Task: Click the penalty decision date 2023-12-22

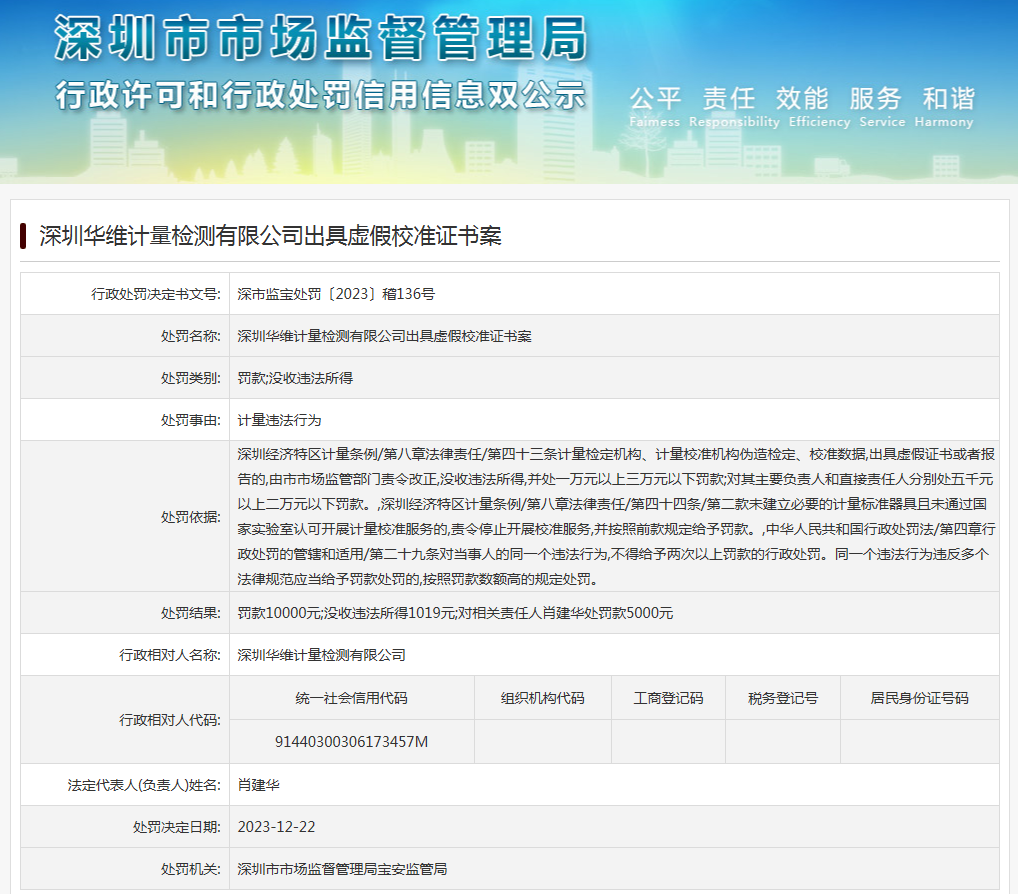Action: tap(276, 827)
